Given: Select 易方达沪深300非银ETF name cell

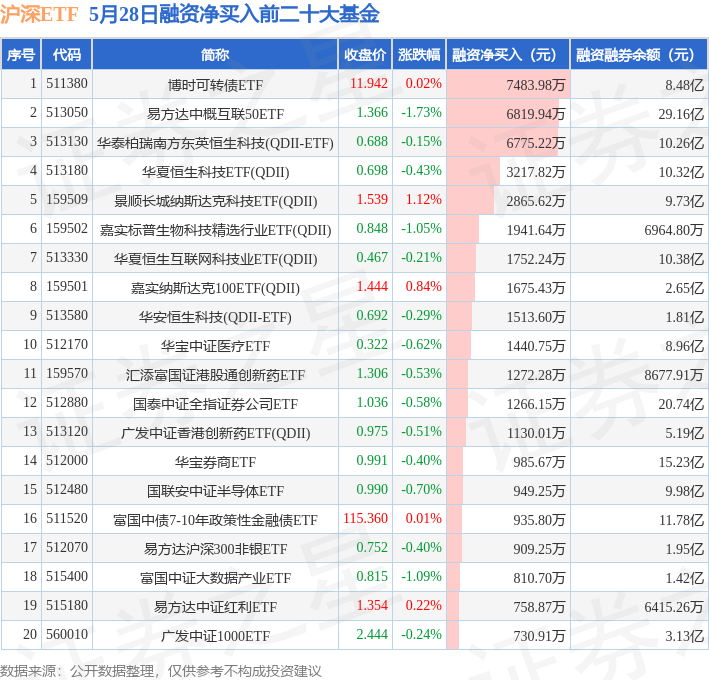Looking at the screenshot, I should tap(215, 548).
